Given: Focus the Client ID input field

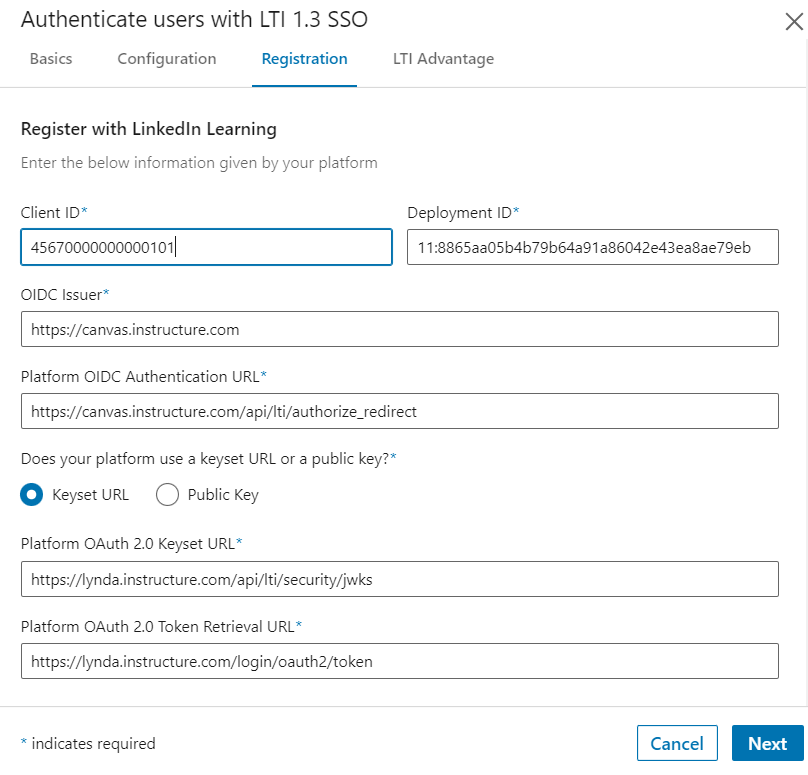Looking at the screenshot, I should [207, 247].
